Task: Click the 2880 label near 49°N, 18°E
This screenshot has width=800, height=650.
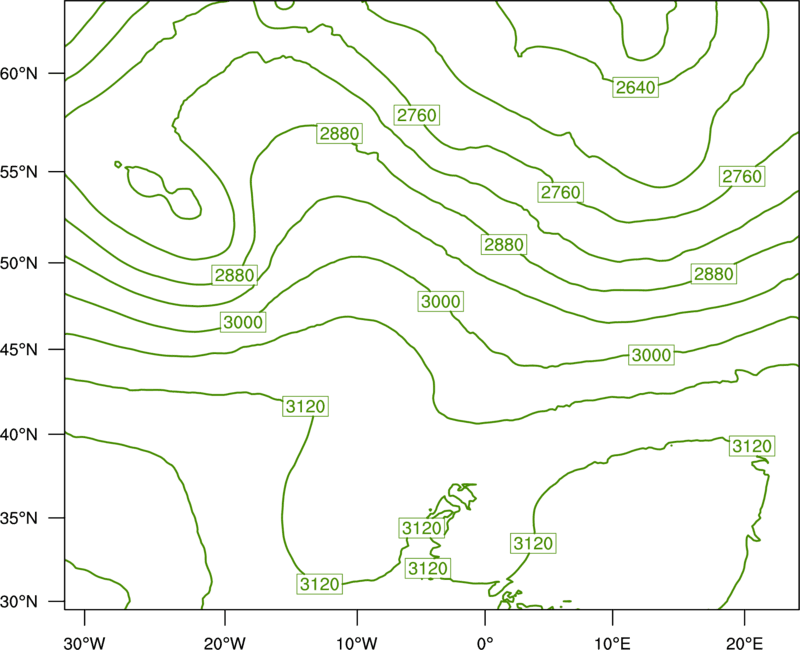Action: point(714,274)
